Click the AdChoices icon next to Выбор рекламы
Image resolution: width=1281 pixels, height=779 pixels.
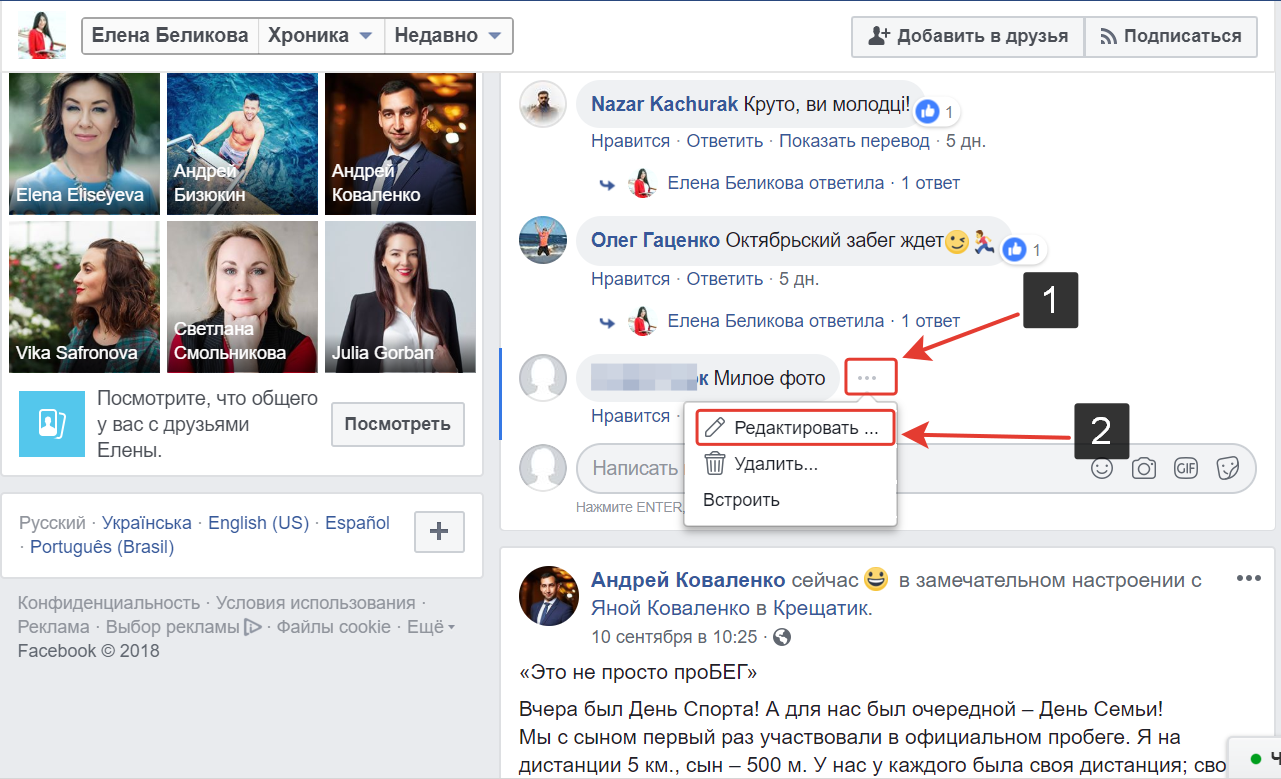(255, 626)
